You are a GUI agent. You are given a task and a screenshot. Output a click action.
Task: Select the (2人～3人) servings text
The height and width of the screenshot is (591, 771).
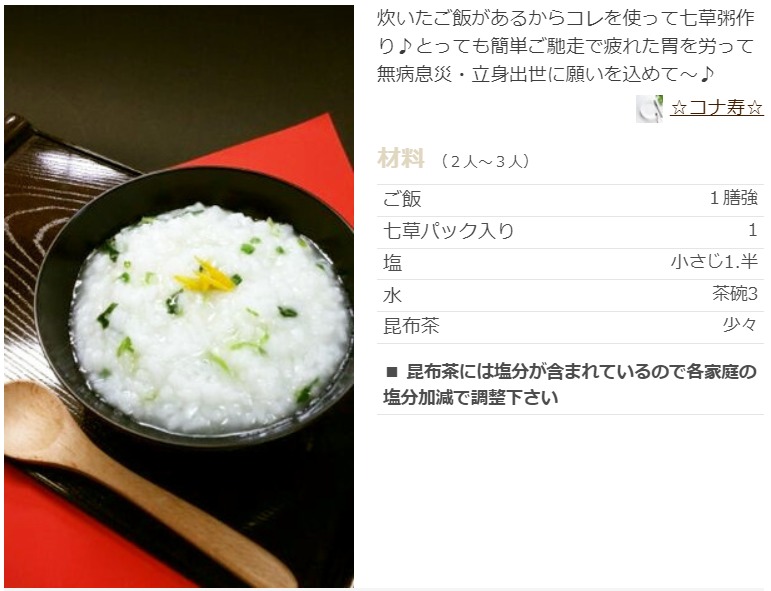[x=485, y=161]
